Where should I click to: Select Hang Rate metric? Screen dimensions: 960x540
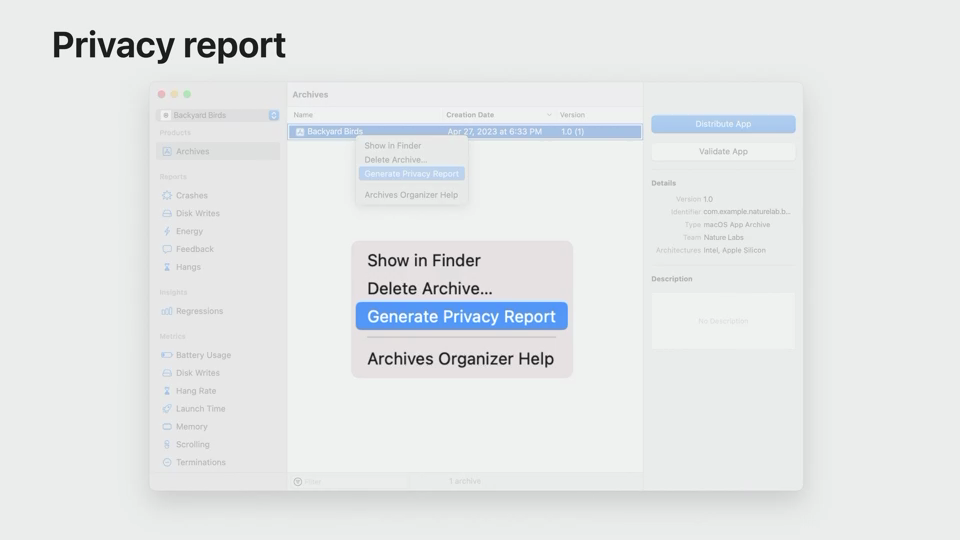(x=196, y=391)
